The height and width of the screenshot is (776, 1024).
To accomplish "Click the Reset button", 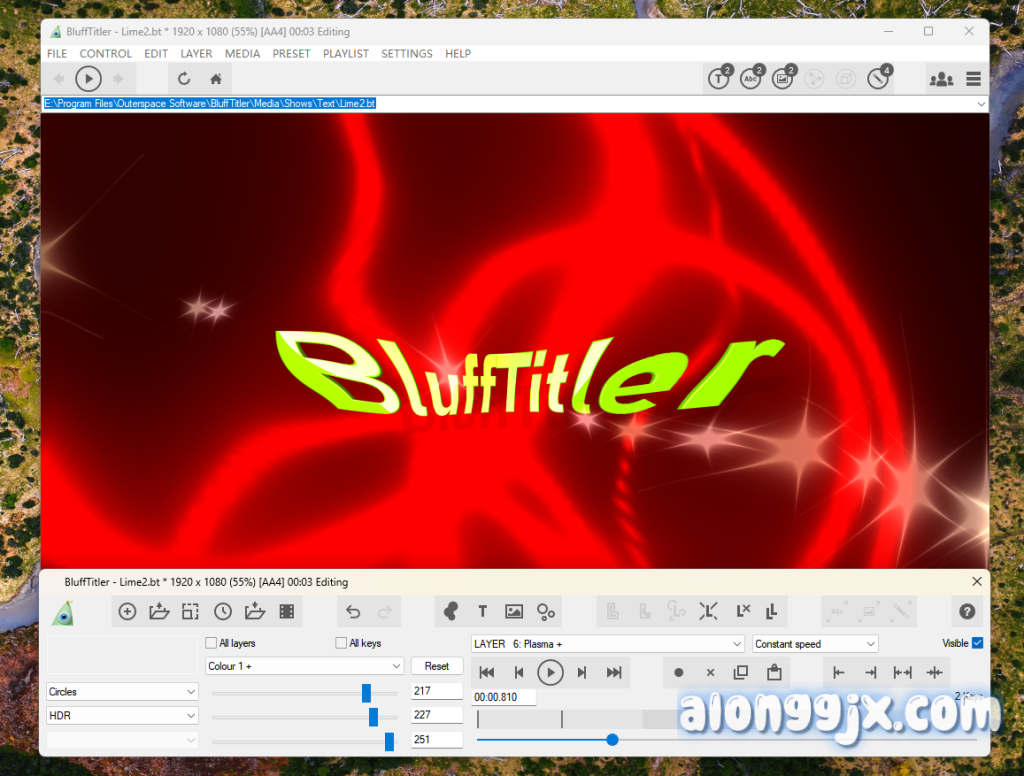I will click(x=437, y=666).
